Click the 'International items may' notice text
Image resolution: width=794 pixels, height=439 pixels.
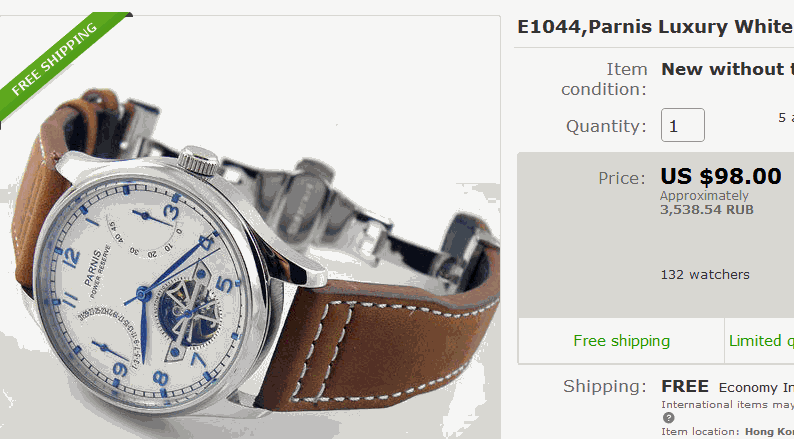[727, 405]
